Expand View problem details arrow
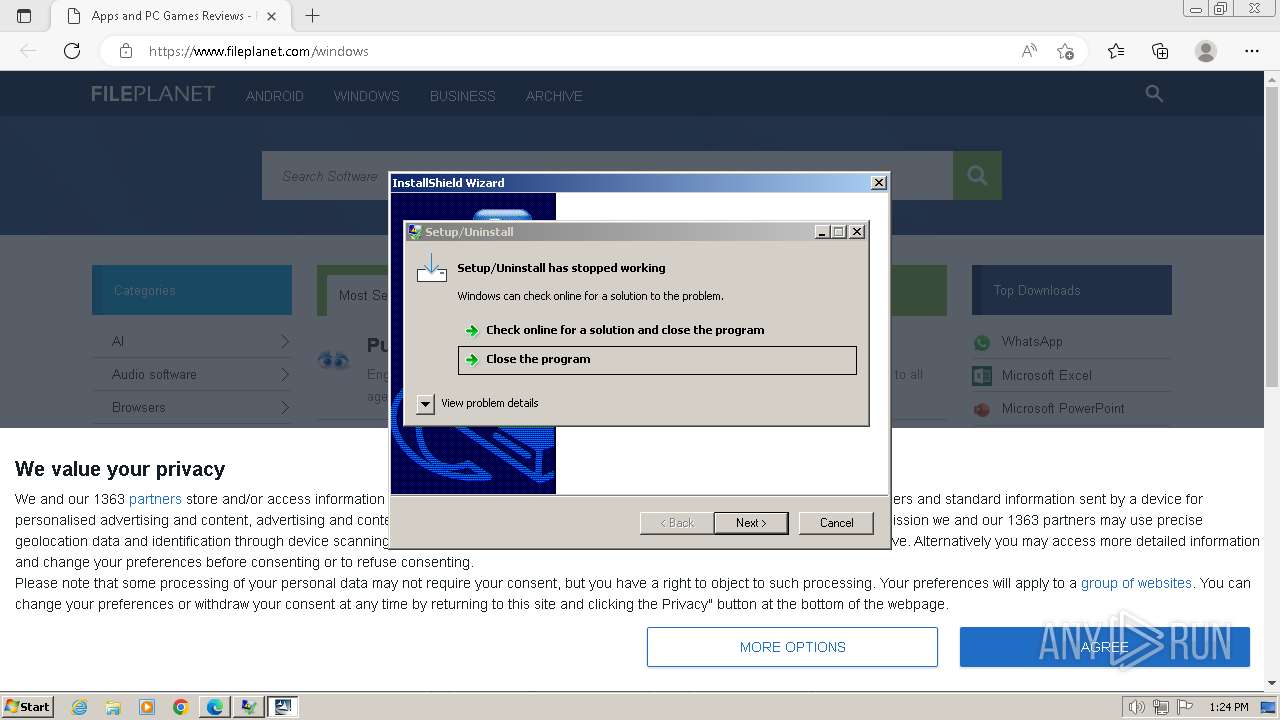Image resolution: width=1280 pixels, height=720 pixels. click(425, 403)
